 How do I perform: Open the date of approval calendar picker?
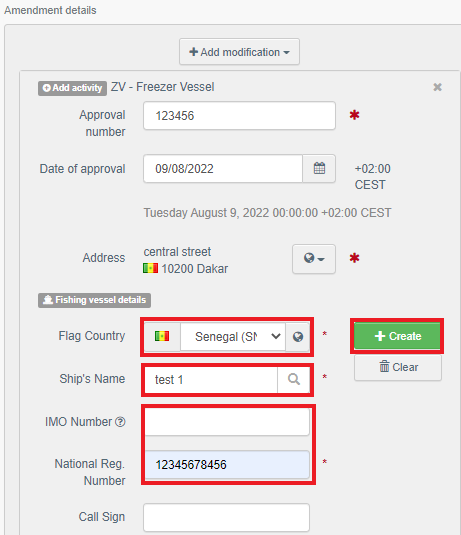[319, 169]
